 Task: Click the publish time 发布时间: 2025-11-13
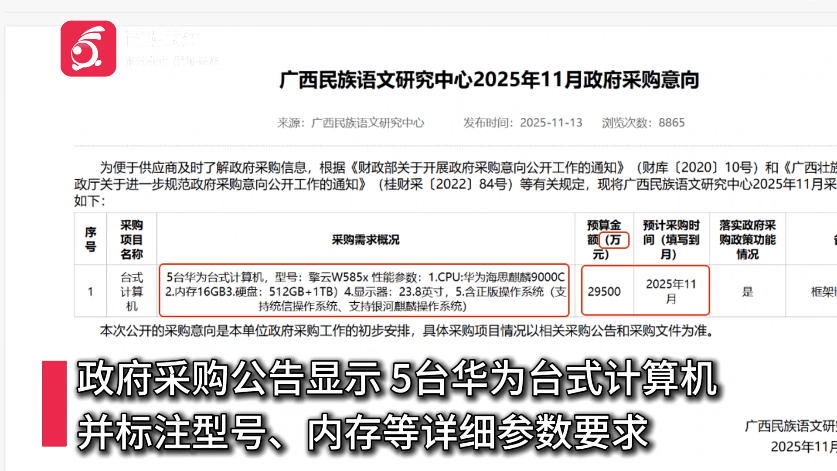click(523, 123)
